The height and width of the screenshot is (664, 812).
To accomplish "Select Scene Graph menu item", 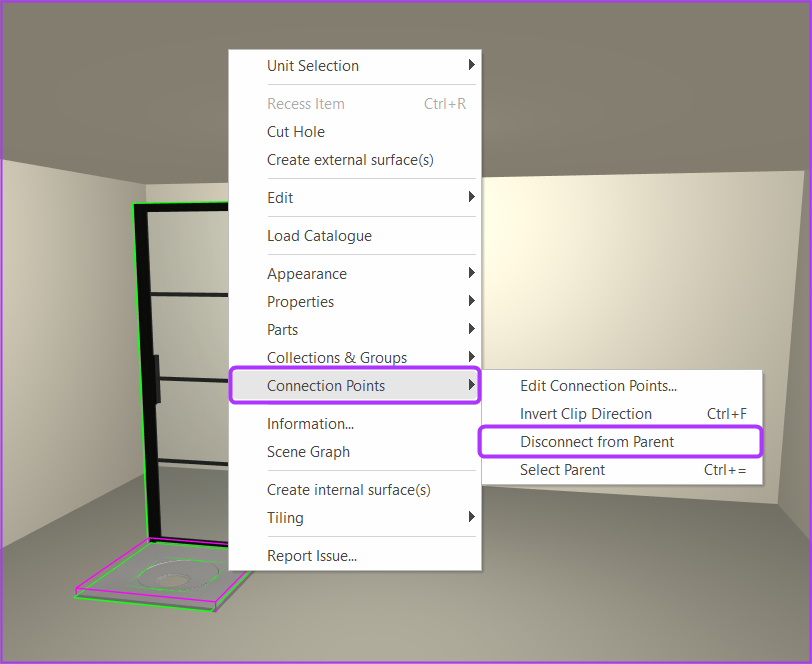I will point(355,452).
